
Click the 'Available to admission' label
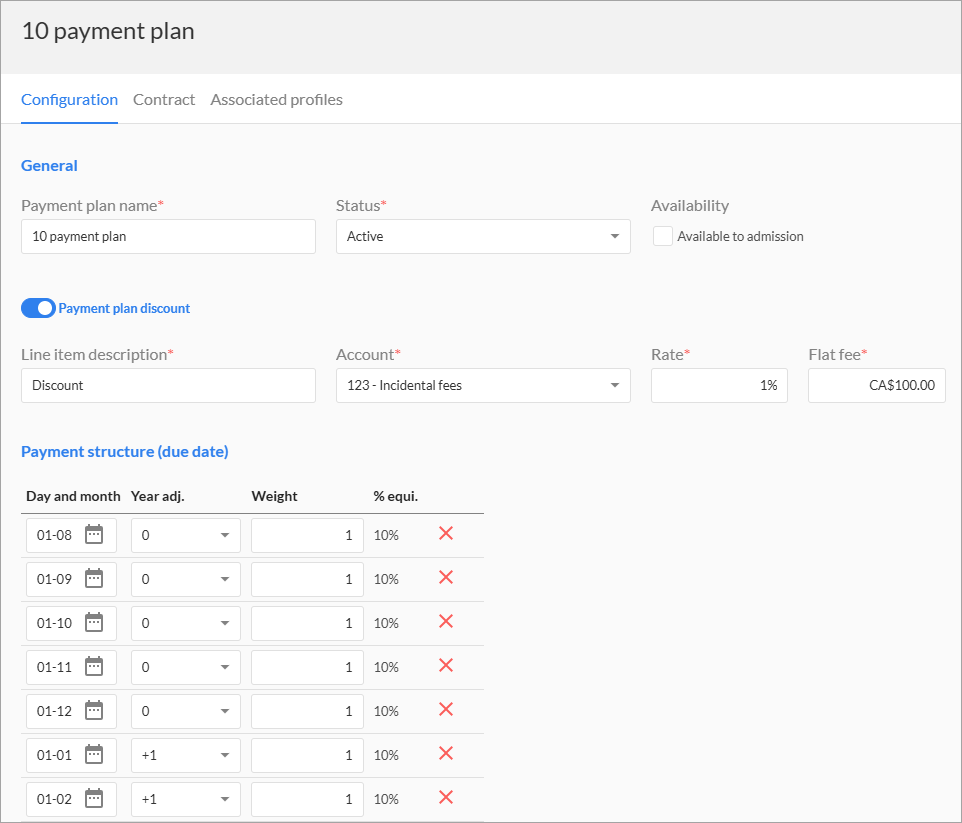[740, 236]
